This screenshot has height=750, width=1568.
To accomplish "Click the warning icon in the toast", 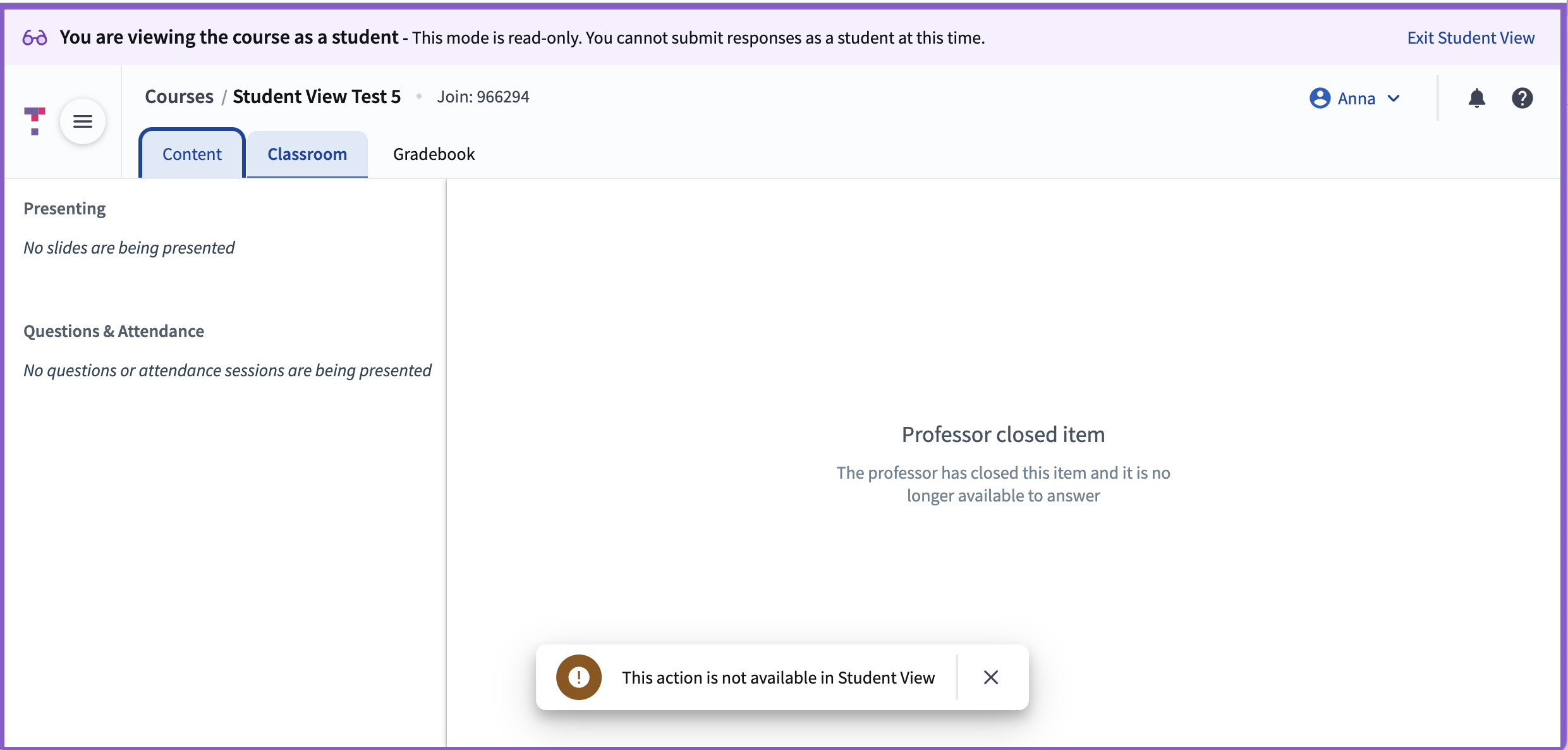I will point(578,677).
